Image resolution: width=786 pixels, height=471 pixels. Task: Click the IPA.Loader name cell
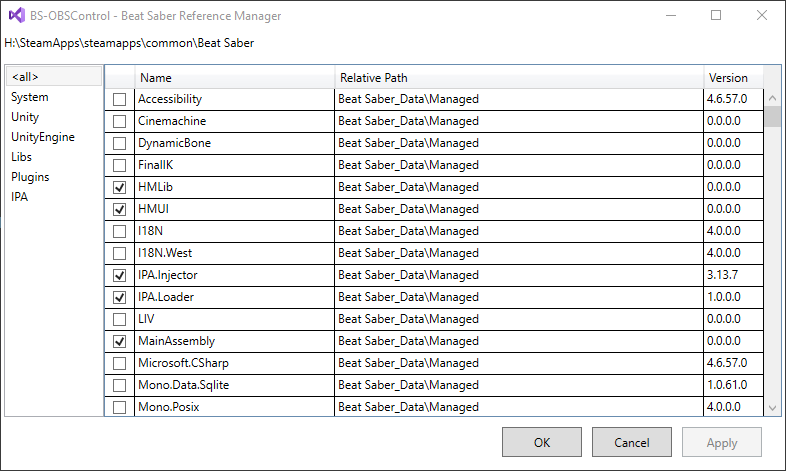click(x=235, y=298)
